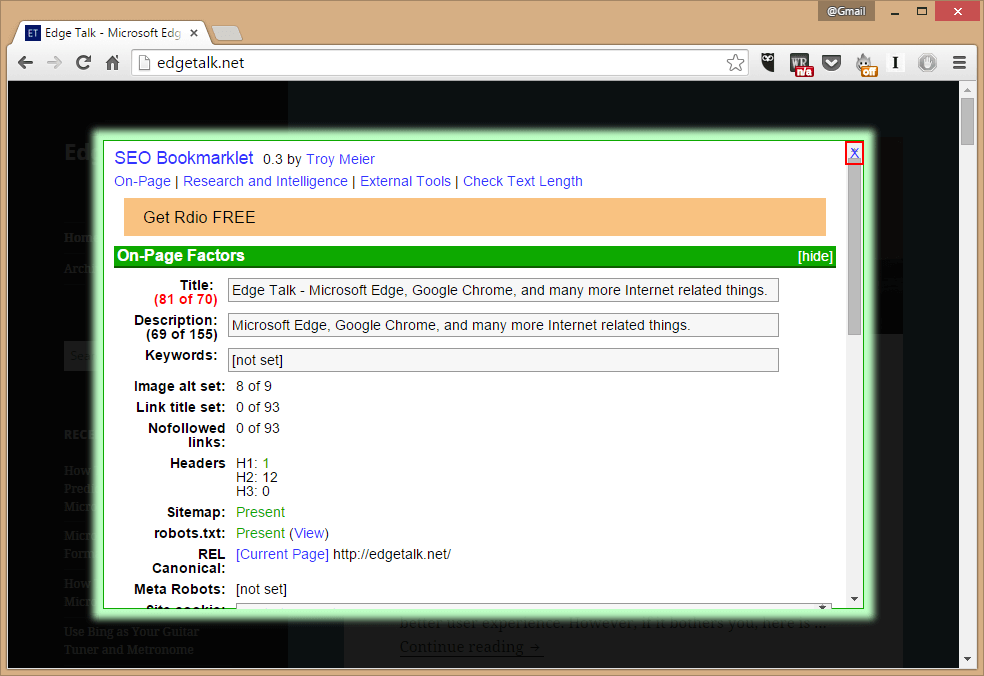Open a new tab next to Edge Talk
Viewport: 984px width, 676px height.
(x=227, y=33)
